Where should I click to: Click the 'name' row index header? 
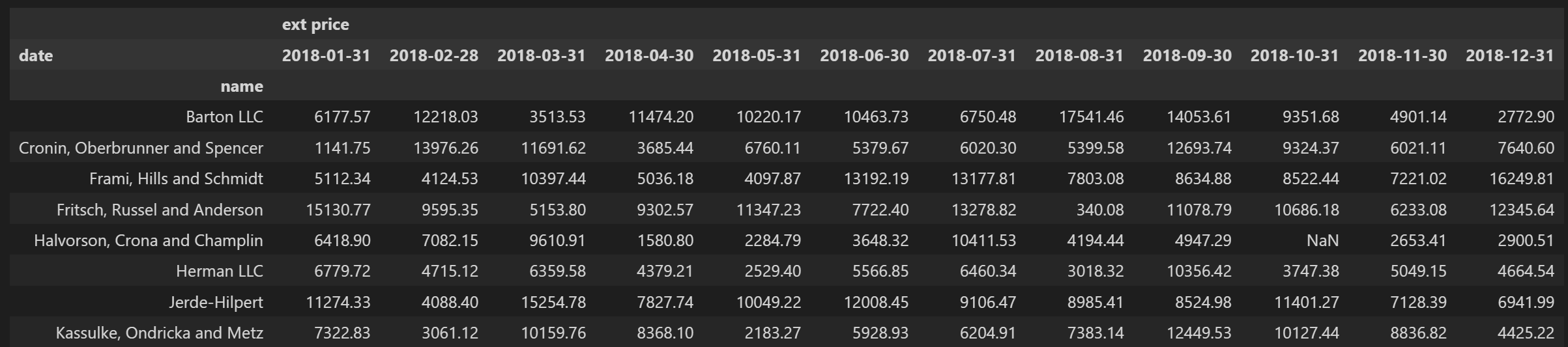[242, 87]
